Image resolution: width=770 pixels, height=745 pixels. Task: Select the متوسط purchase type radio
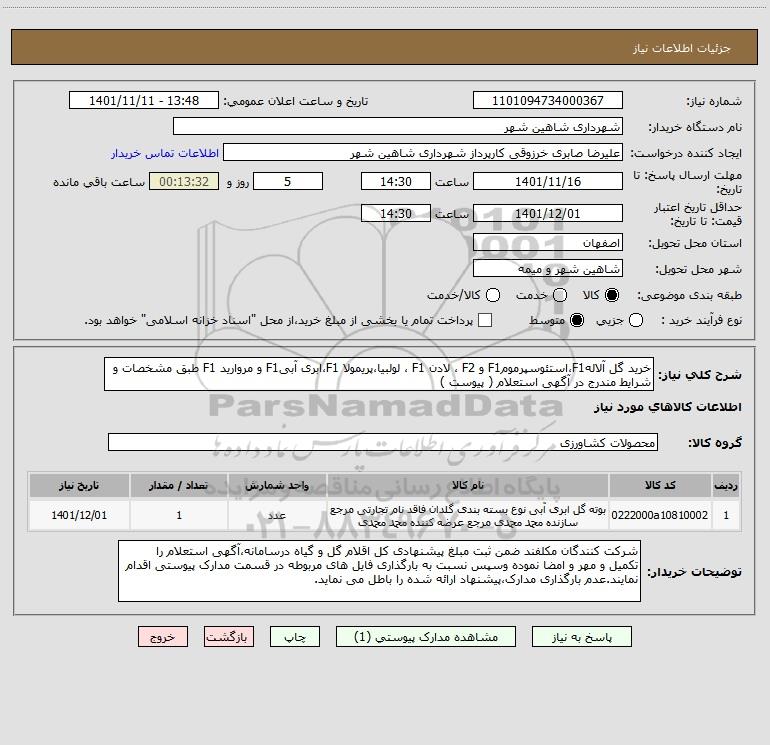pos(577,320)
